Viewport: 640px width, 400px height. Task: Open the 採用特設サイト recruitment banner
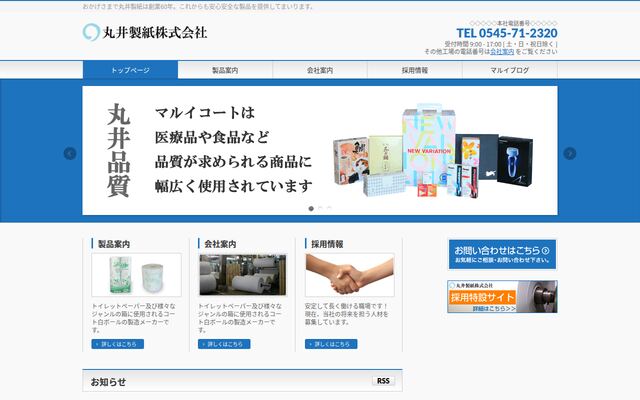point(502,297)
